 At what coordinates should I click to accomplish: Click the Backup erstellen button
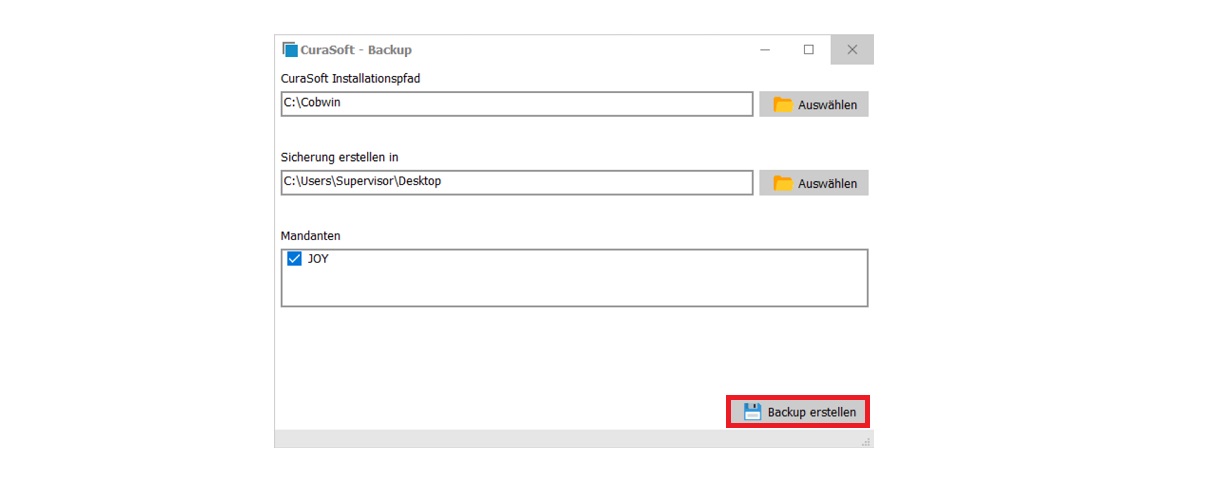click(x=797, y=412)
